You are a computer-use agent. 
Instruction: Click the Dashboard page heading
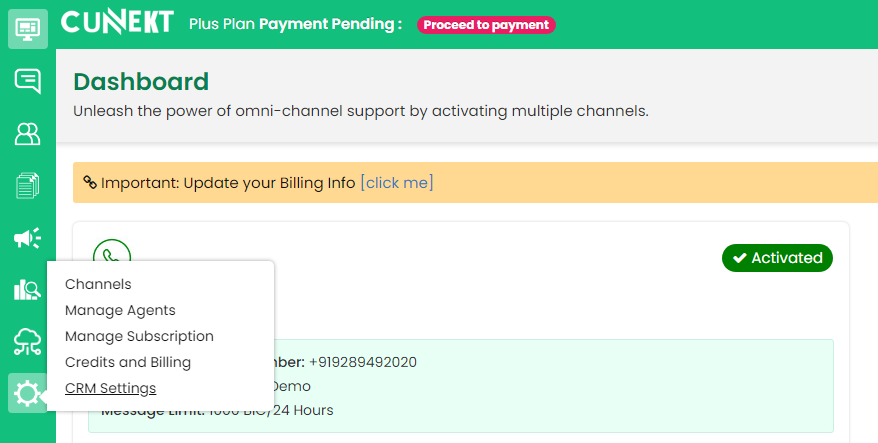141,82
